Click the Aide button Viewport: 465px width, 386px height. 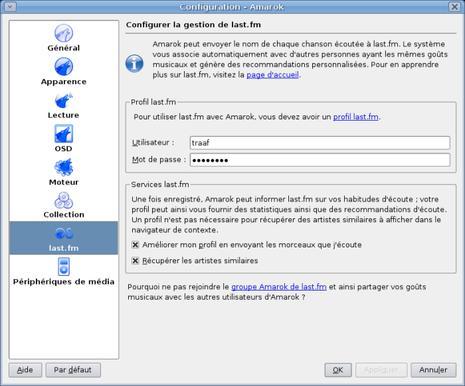[x=25, y=370]
